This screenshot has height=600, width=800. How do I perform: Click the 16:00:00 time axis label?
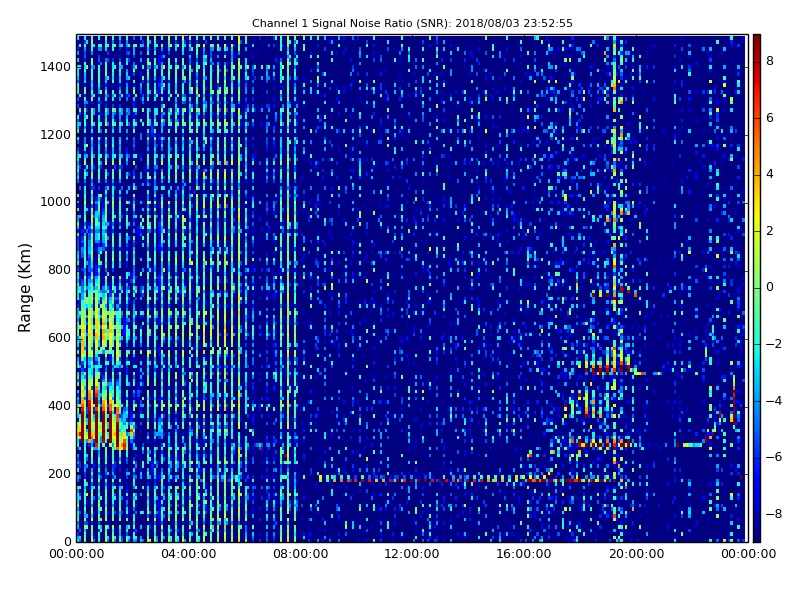(x=524, y=554)
